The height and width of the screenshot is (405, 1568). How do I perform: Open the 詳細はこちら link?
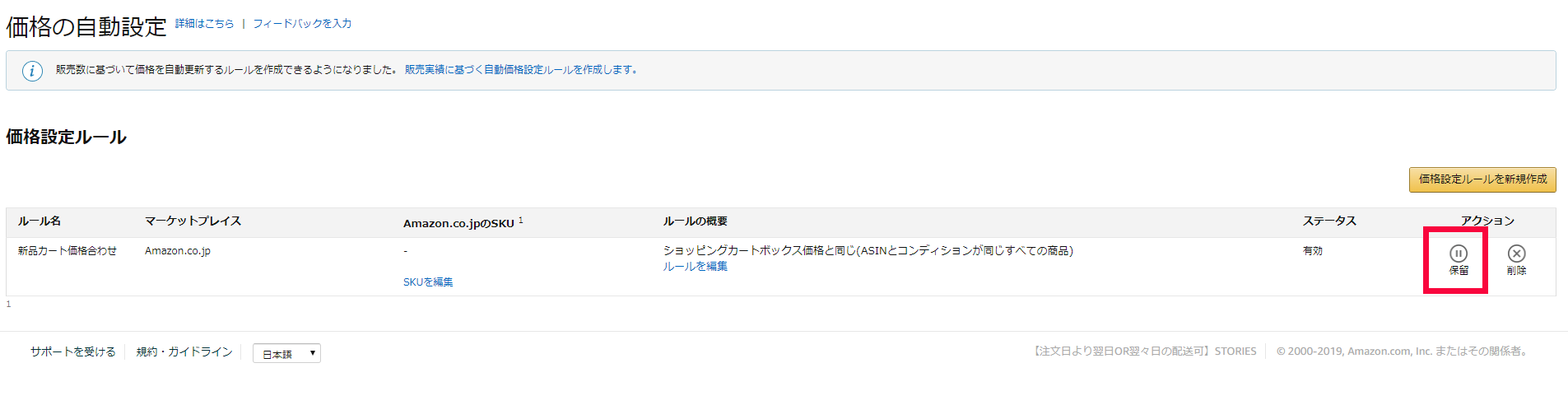click(x=204, y=24)
